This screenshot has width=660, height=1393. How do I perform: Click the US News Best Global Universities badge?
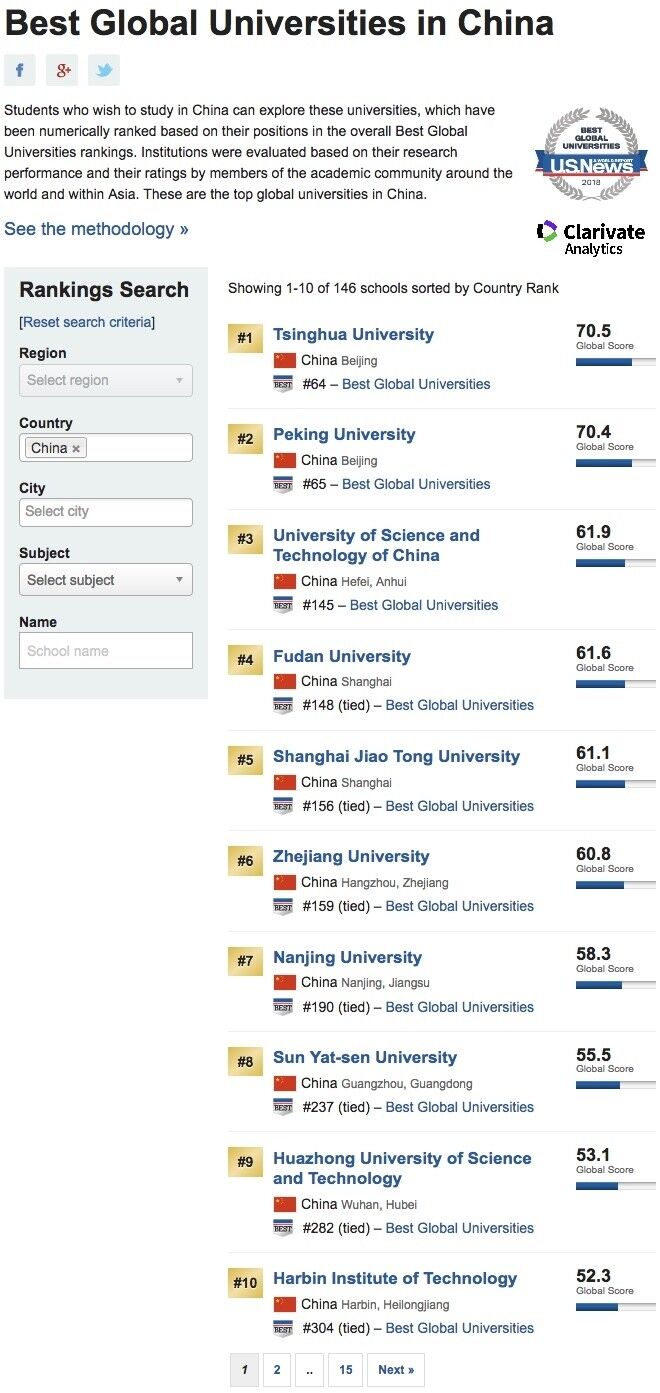(x=590, y=153)
